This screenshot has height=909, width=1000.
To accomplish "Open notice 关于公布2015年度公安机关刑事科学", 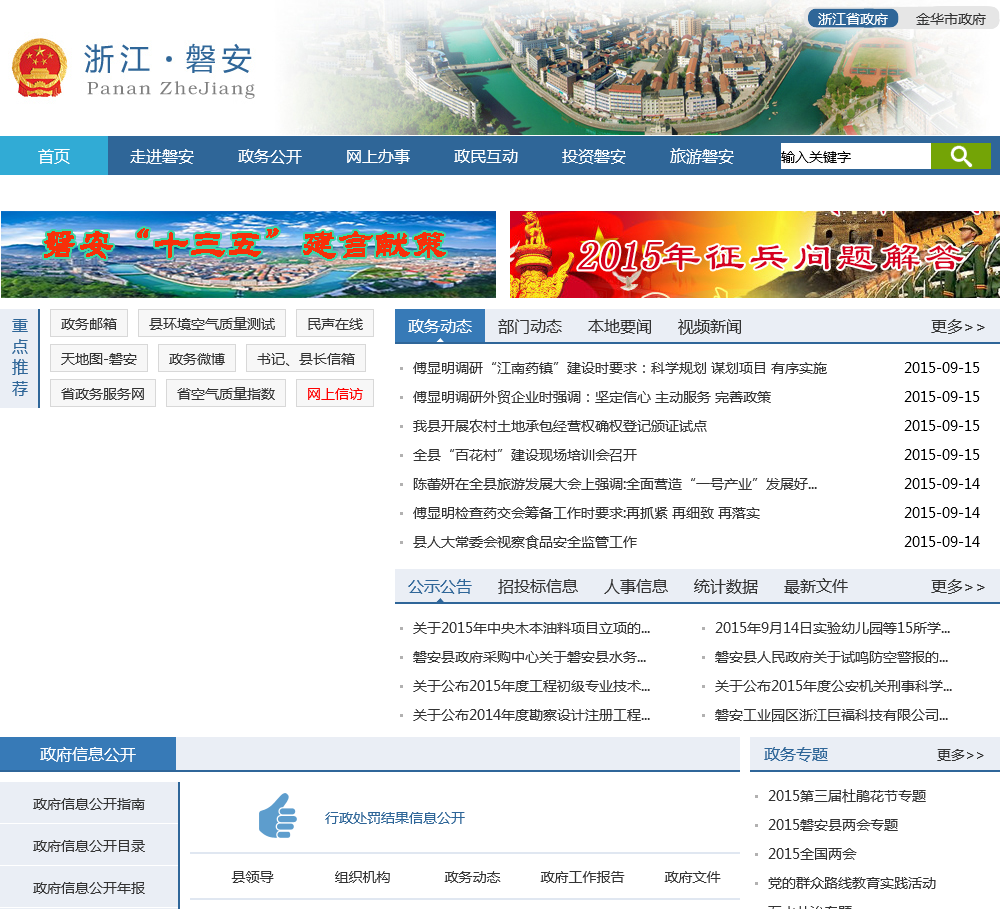I will point(834,686).
